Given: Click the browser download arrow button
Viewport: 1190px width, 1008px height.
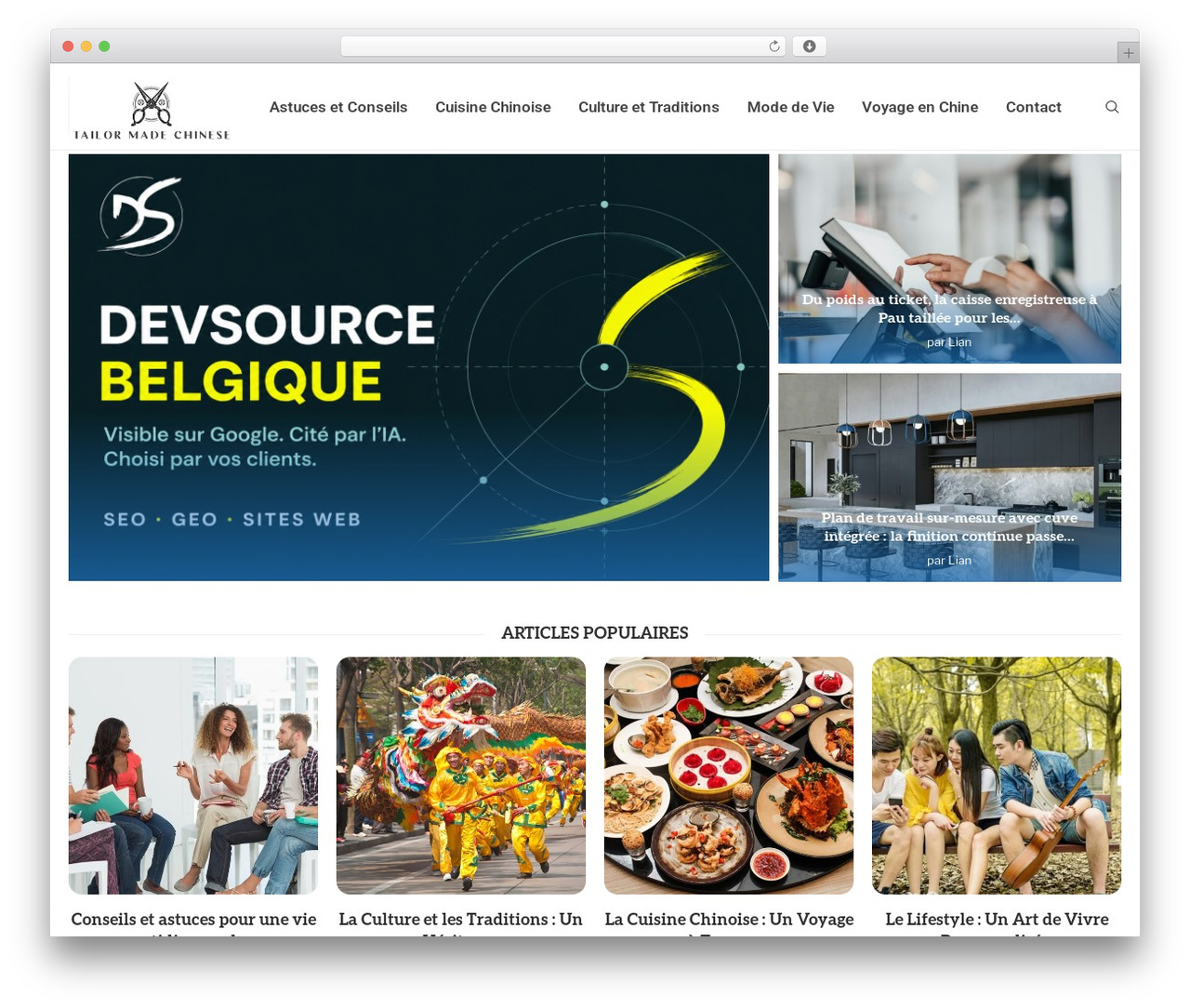Looking at the screenshot, I should point(809,46).
